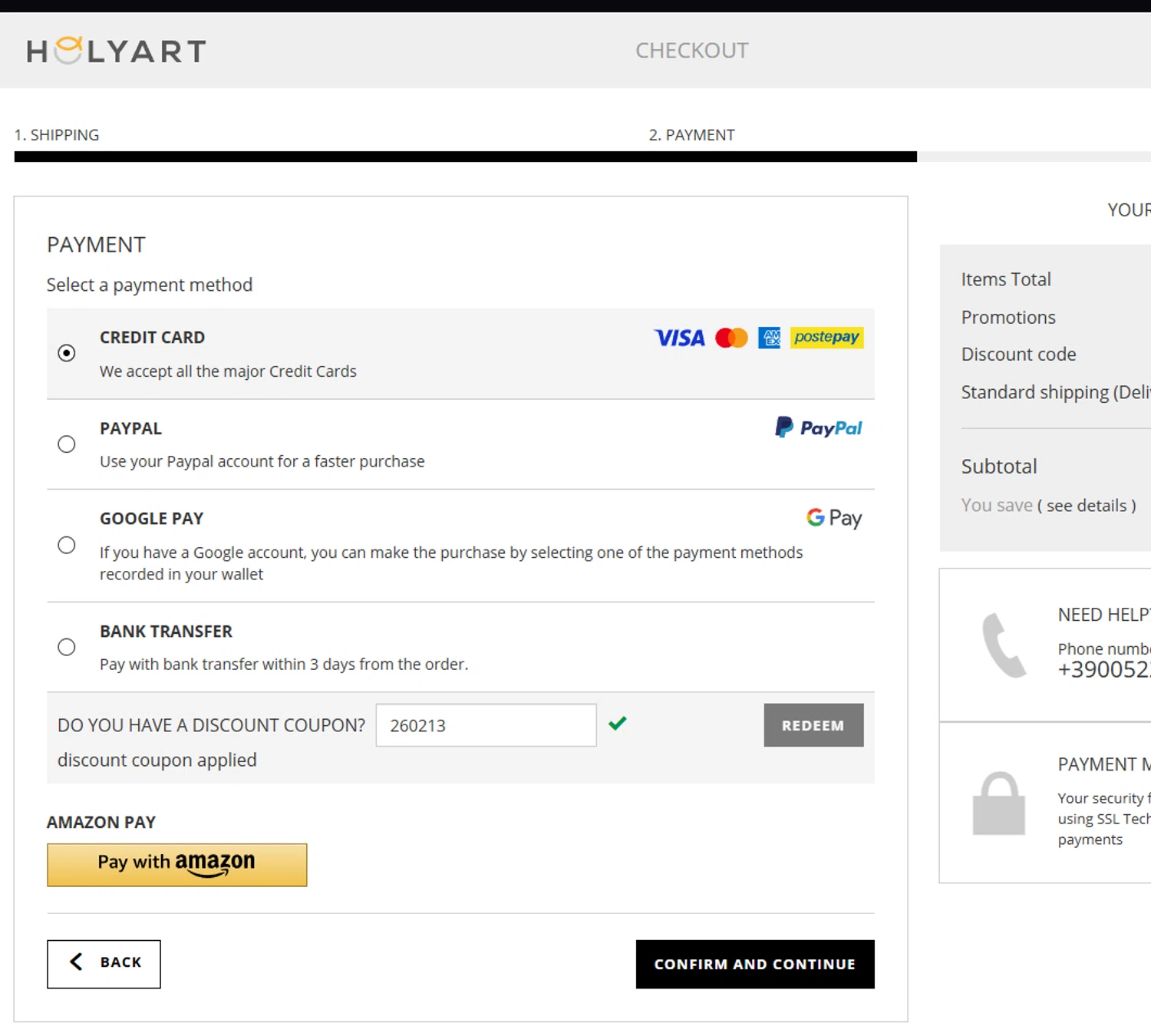
Task: Select the Credit Card radio button
Action: [x=67, y=353]
